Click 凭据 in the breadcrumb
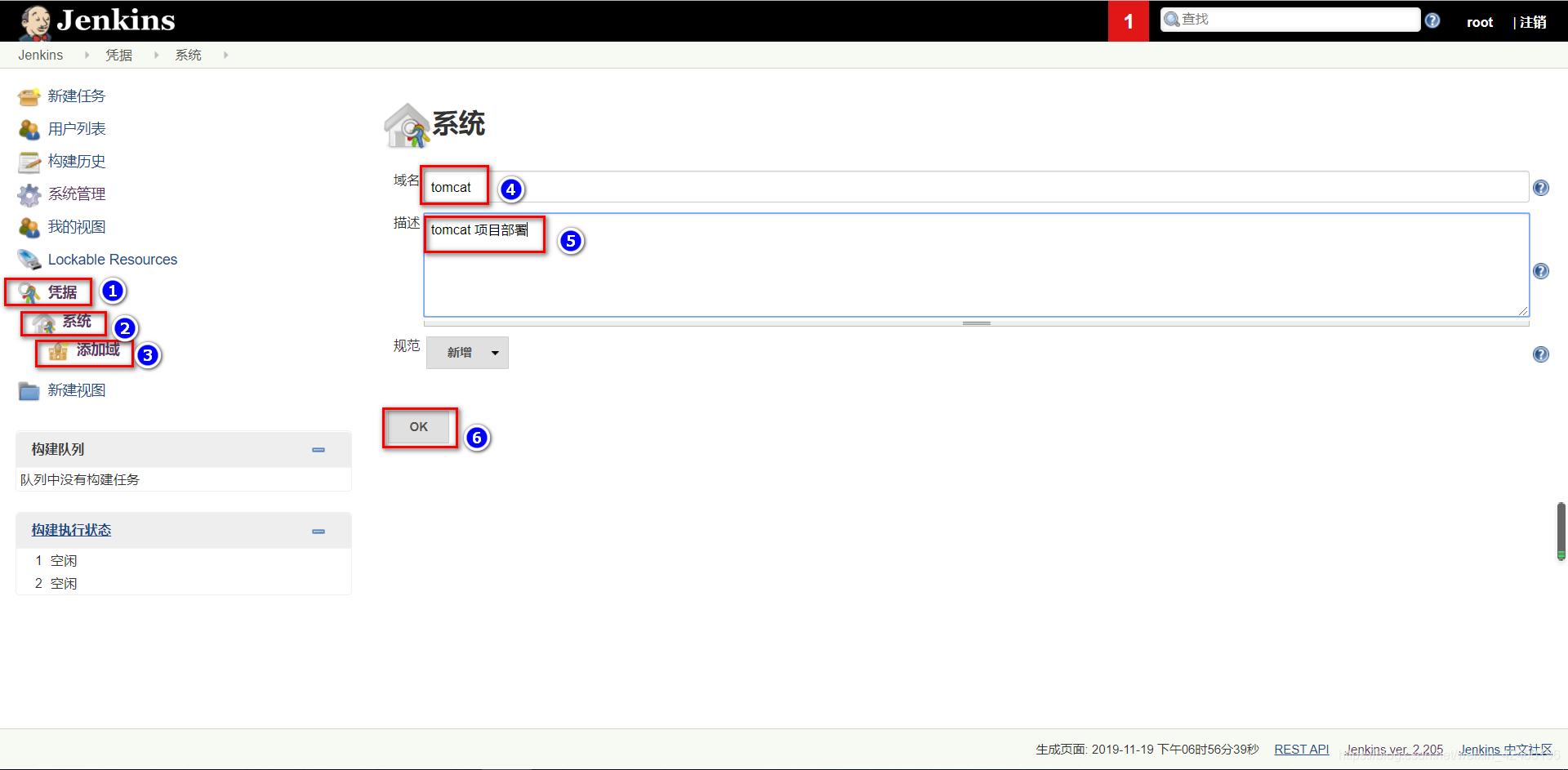This screenshot has width=1568, height=770. point(119,55)
